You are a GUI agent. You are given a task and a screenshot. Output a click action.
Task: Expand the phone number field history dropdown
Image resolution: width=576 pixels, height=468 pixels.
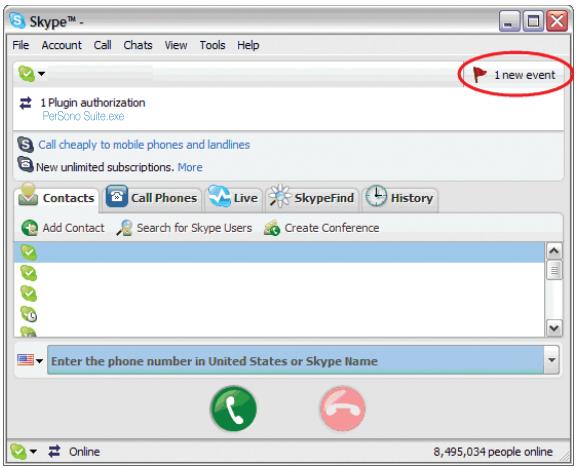coord(551,360)
